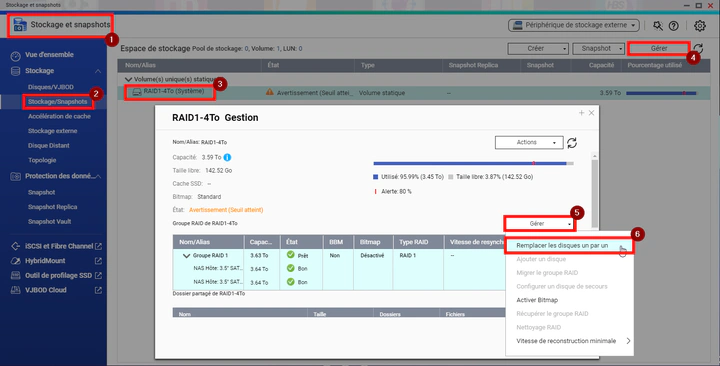Image resolution: width=720 pixels, height=366 pixels.
Task: Click the iSCSI et Fibre Channel icon
Action: click(x=16, y=247)
